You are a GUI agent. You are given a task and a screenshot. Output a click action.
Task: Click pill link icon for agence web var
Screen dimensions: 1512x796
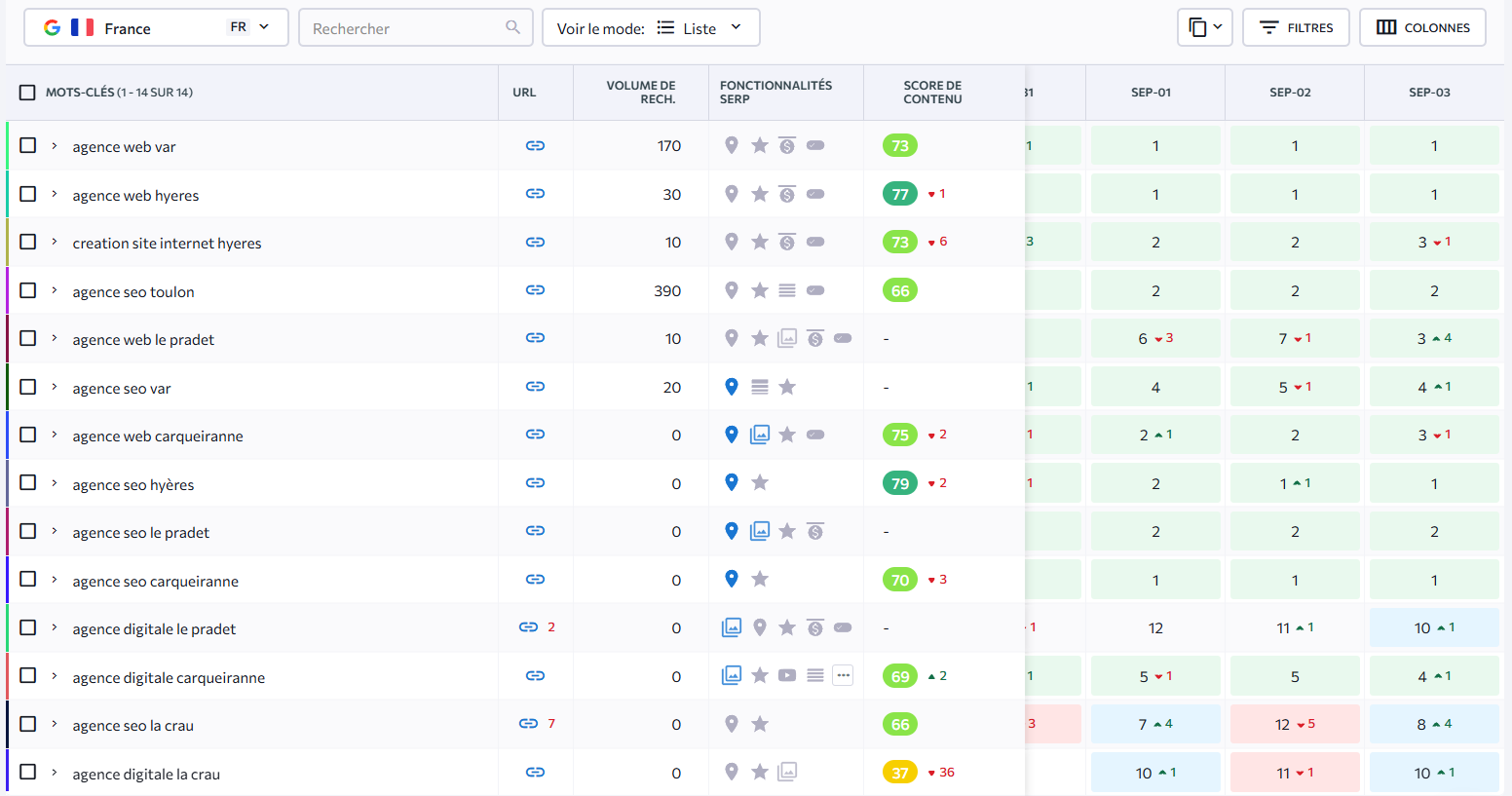tap(815, 145)
